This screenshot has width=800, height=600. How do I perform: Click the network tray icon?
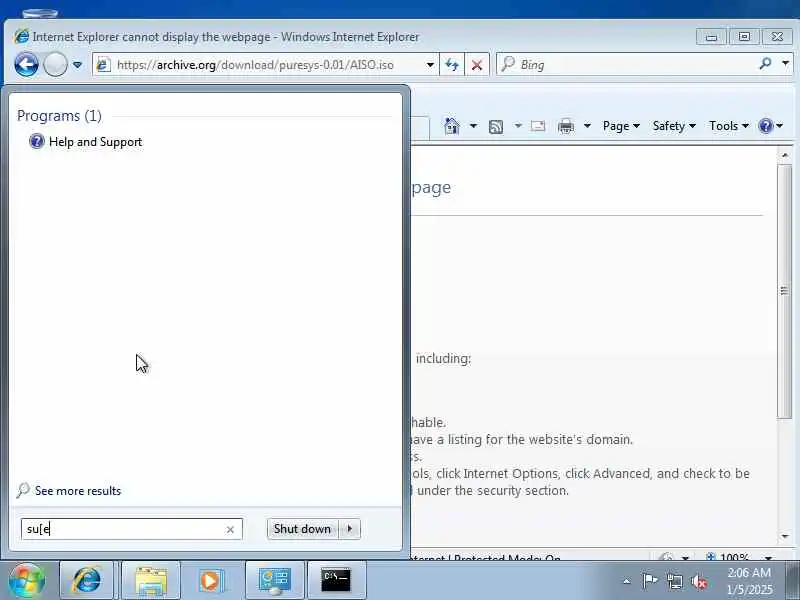[674, 581]
